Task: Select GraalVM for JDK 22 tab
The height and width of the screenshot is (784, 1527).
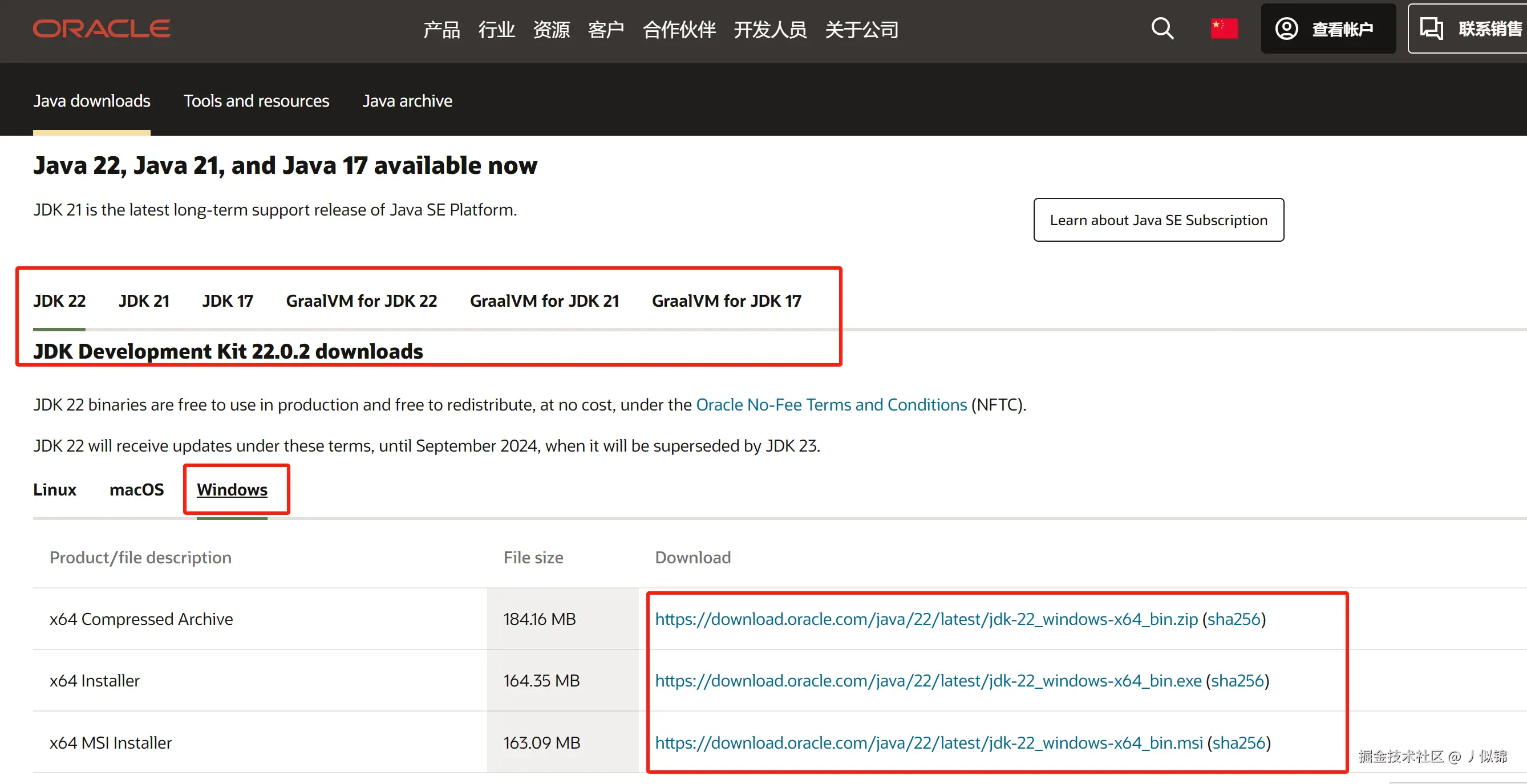Action: click(x=362, y=301)
